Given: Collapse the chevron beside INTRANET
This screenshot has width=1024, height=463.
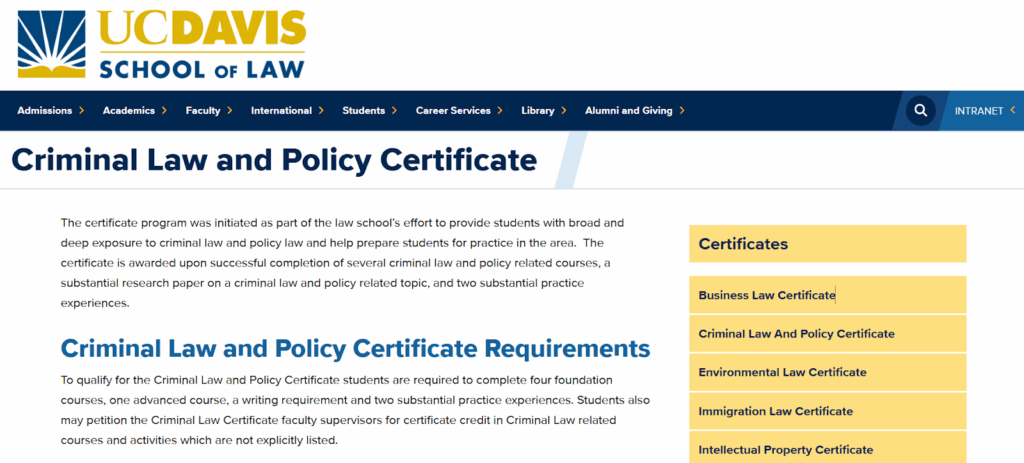Looking at the screenshot, I should click(1013, 110).
